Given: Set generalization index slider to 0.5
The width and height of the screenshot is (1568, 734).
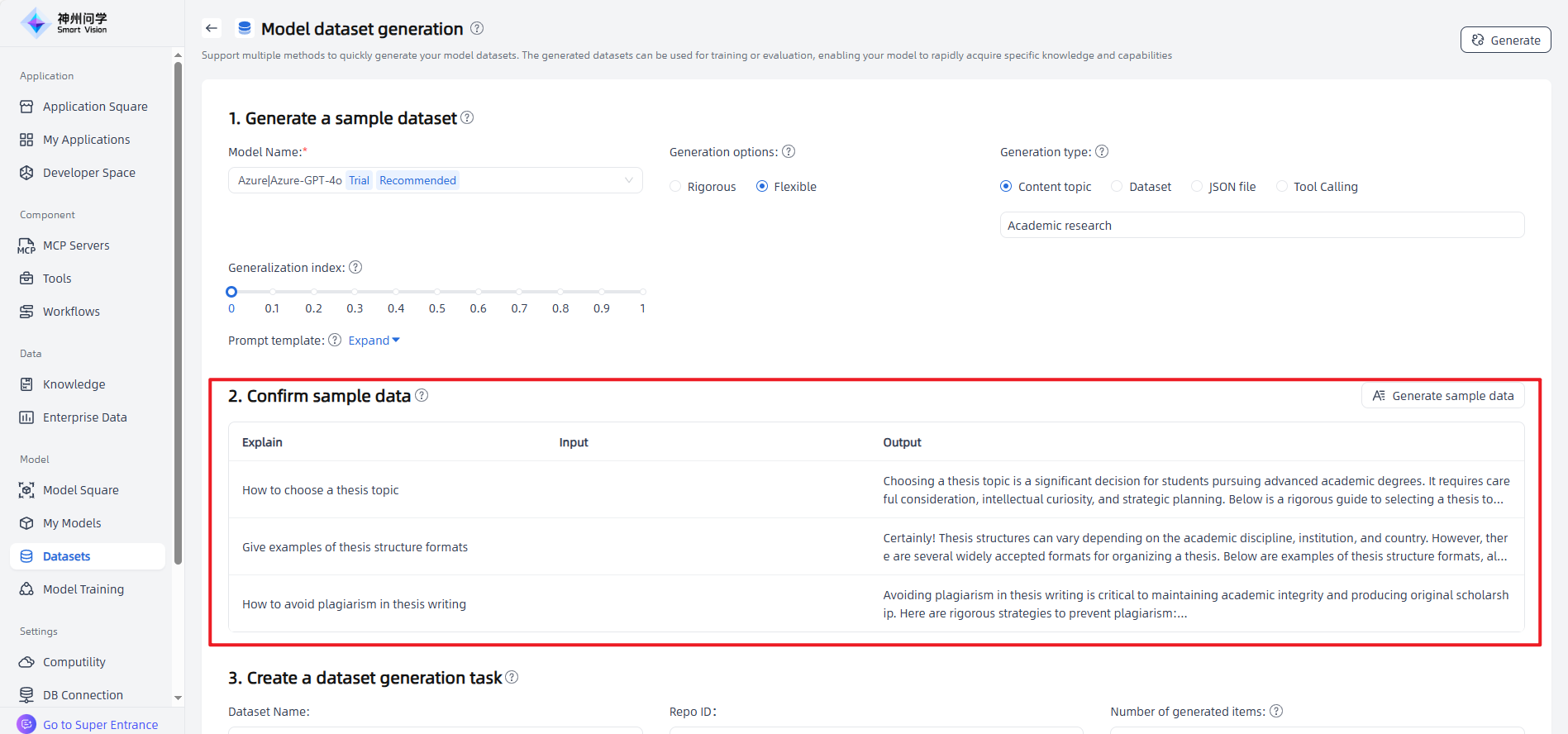Looking at the screenshot, I should [x=437, y=292].
